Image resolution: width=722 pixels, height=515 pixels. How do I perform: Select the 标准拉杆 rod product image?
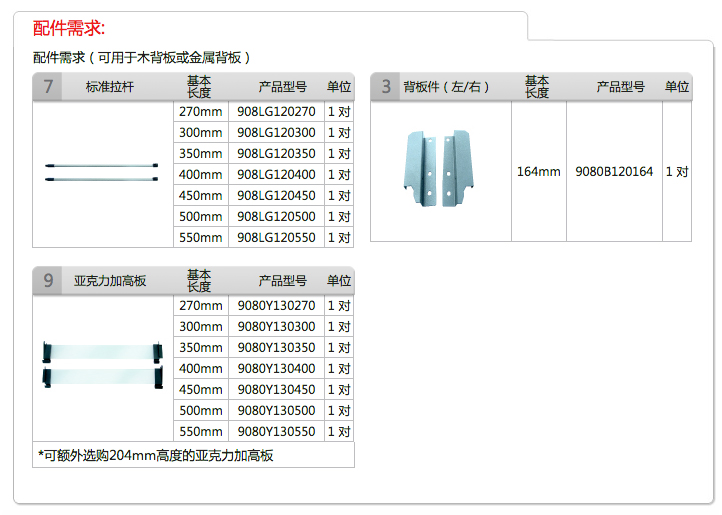pyautogui.click(x=102, y=171)
